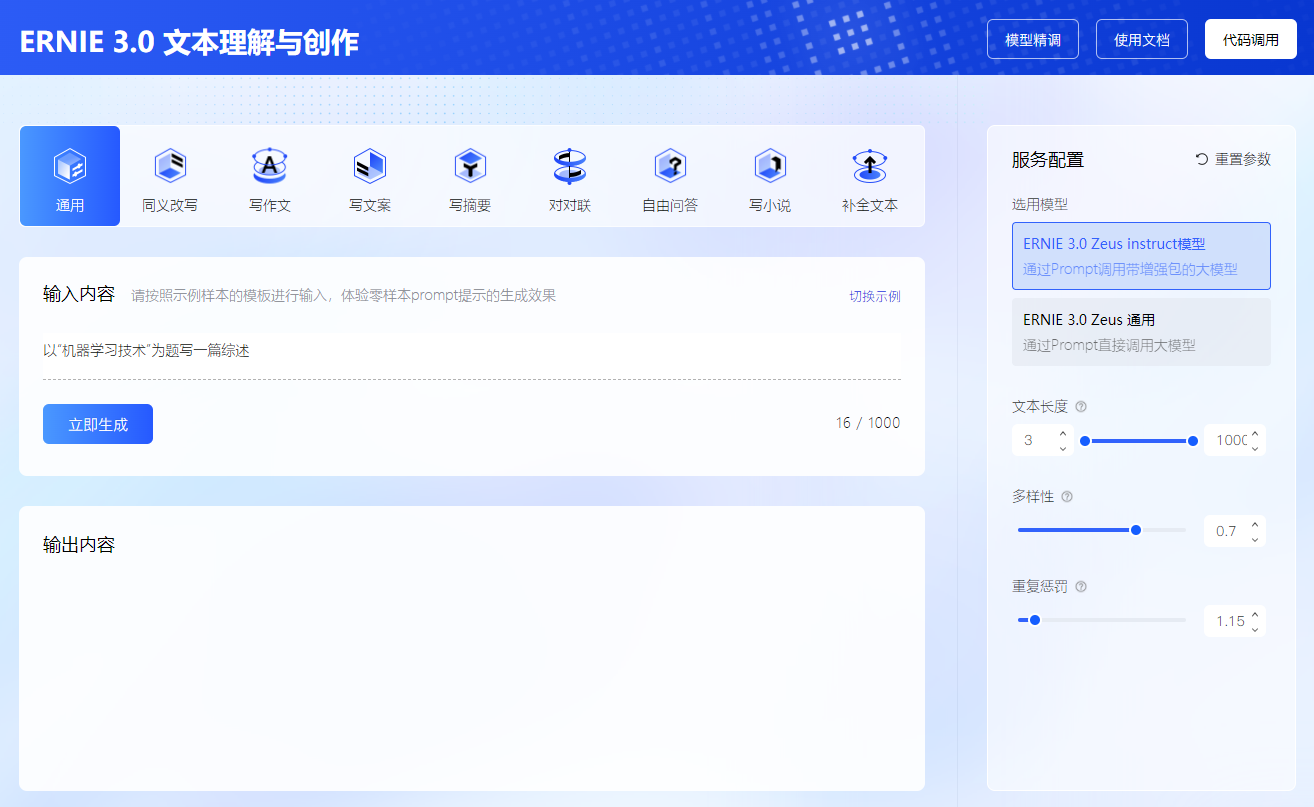The width and height of the screenshot is (1314, 807).
Task: Open the 自由问答 free Q&A icon
Action: [x=670, y=166]
